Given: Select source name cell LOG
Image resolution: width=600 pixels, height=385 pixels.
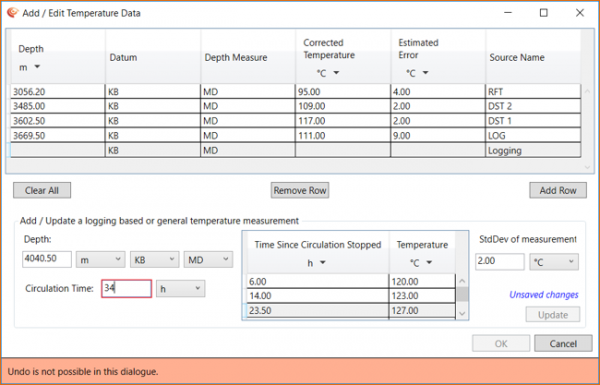Looking at the screenshot, I should coord(533,135).
